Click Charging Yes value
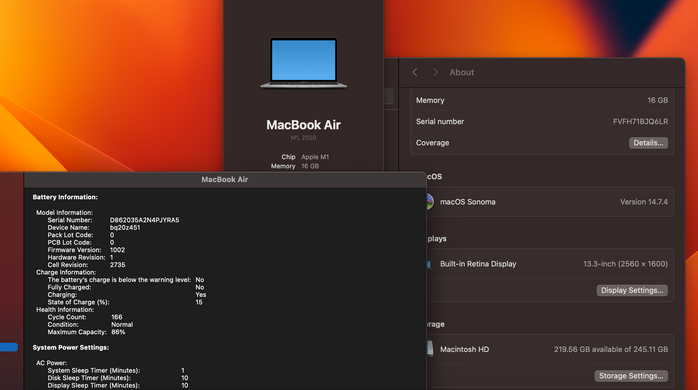The image size is (698, 390). tap(201, 295)
